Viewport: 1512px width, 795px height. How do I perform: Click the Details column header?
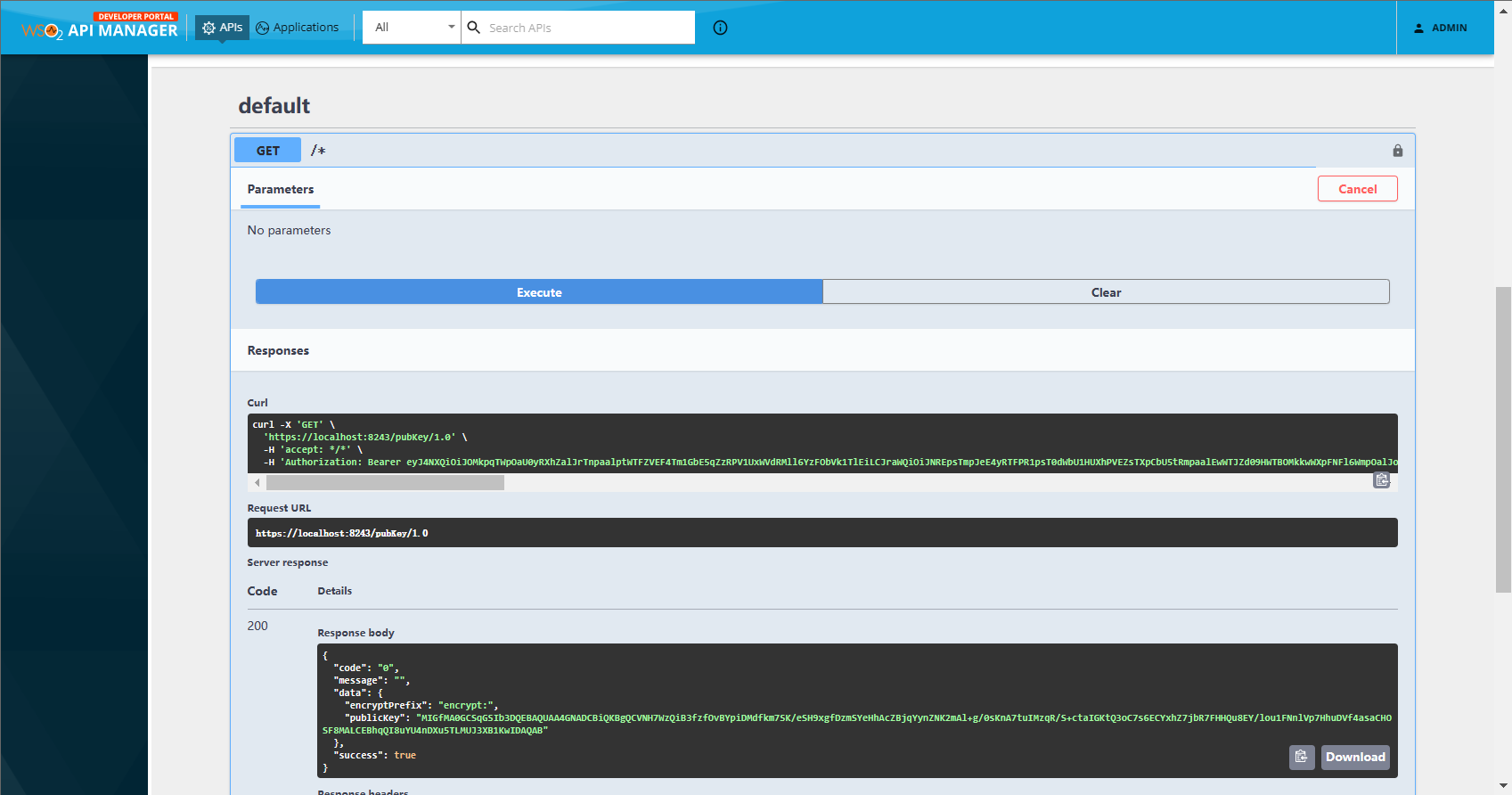click(x=335, y=591)
